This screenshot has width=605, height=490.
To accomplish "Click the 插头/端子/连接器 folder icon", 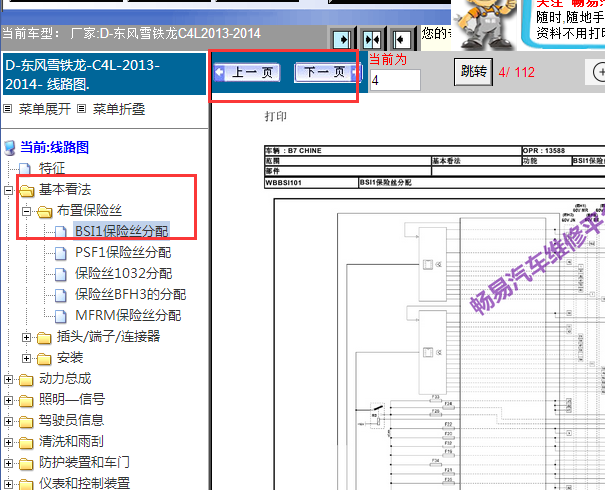I will (44, 338).
